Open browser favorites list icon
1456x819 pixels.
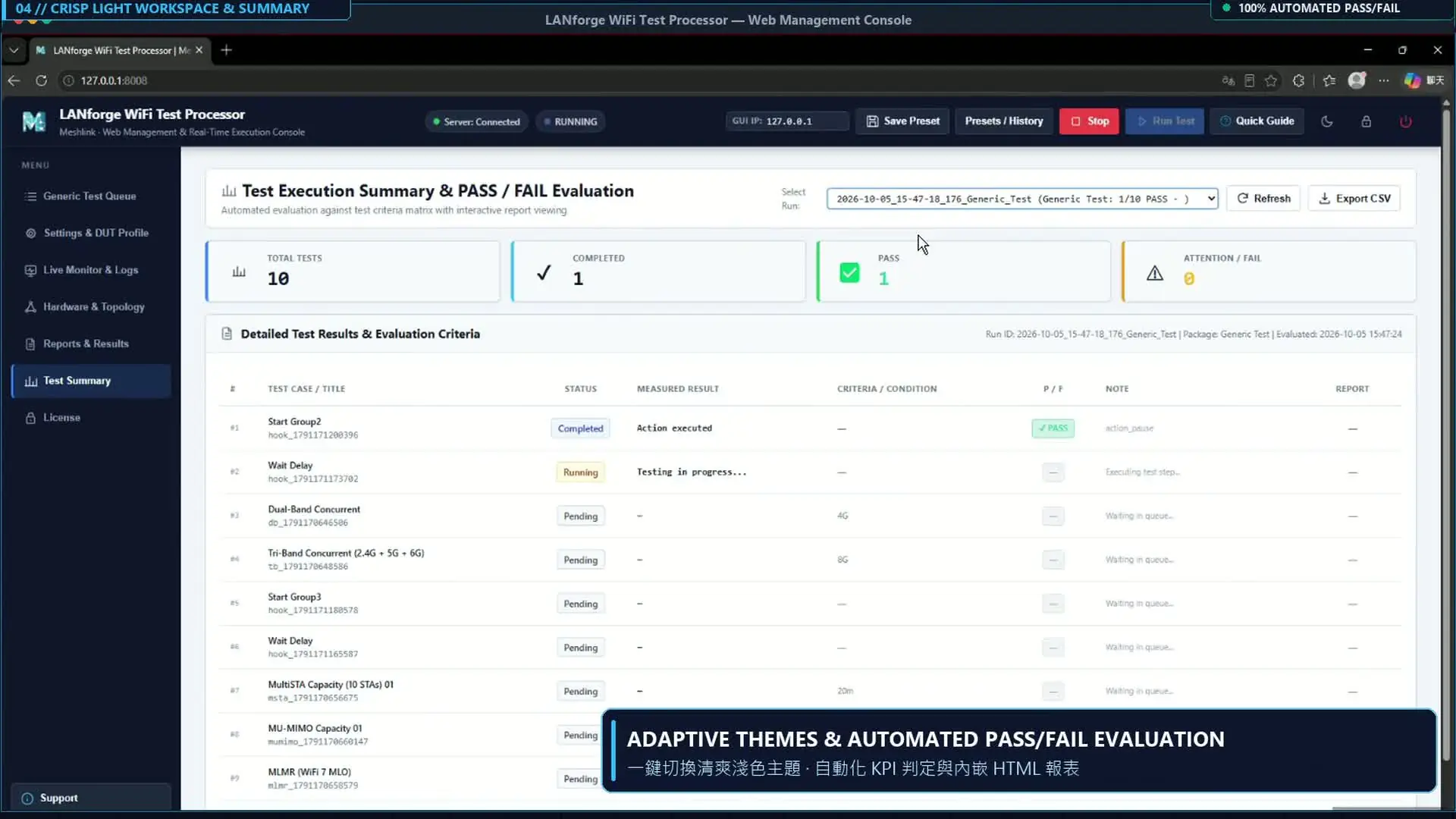pos(1329,80)
